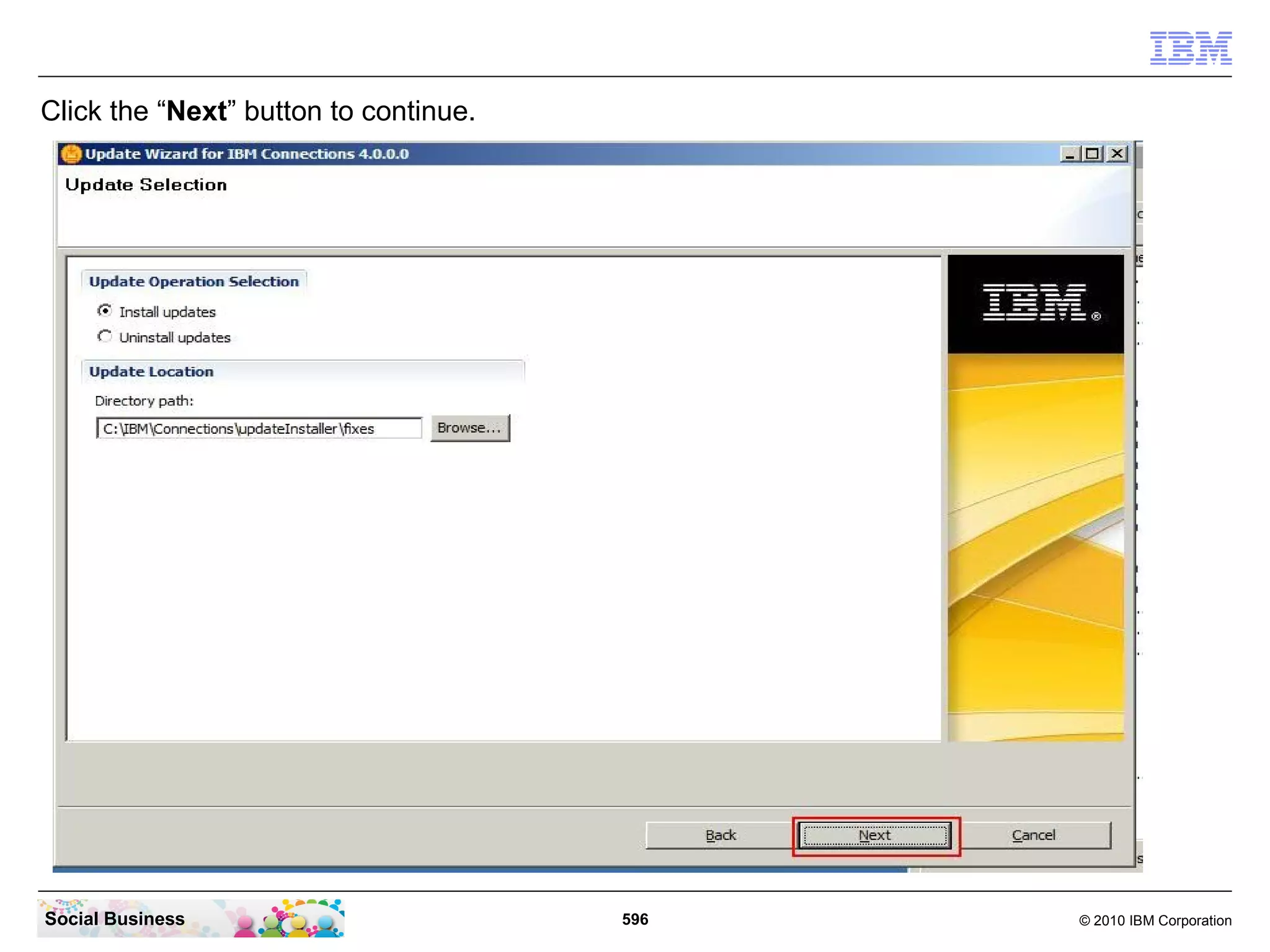Screen dimensions: 1270x952
Task: Open the Browse… directory chooser
Action: 470,428
